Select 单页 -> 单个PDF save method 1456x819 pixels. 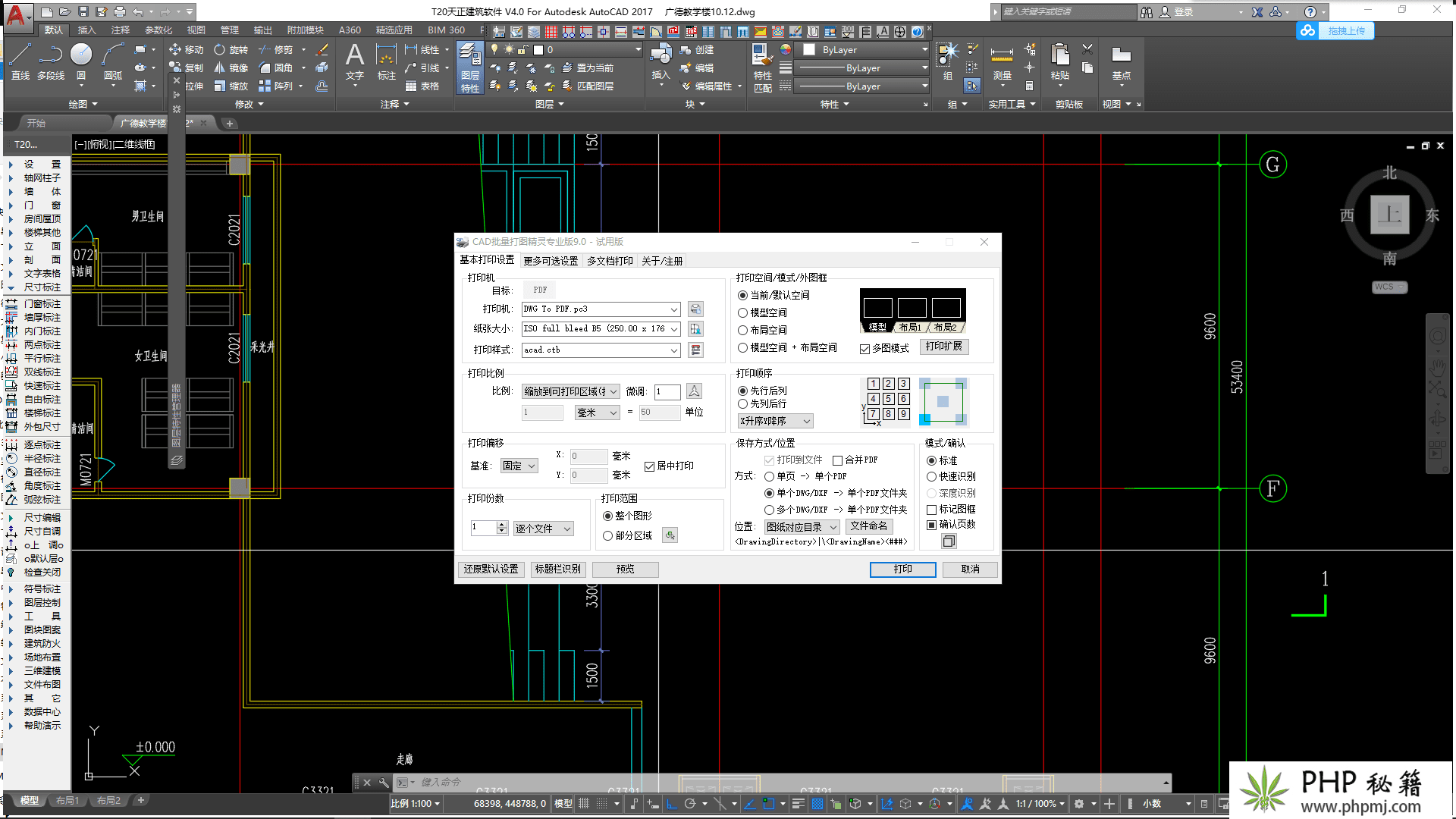pos(805,476)
